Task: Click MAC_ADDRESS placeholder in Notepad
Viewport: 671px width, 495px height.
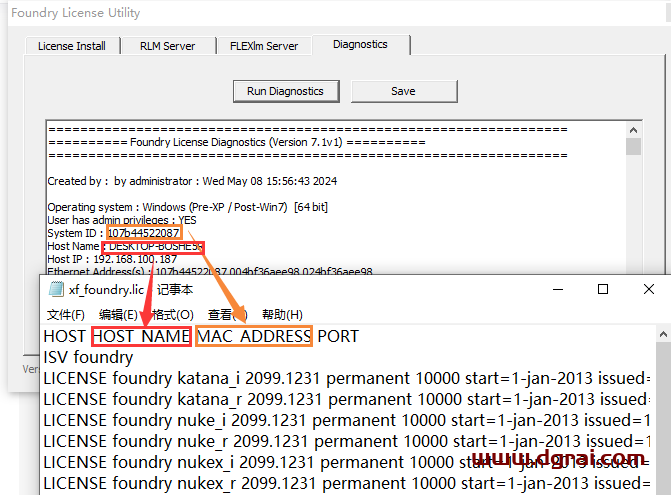Action: pos(254,336)
